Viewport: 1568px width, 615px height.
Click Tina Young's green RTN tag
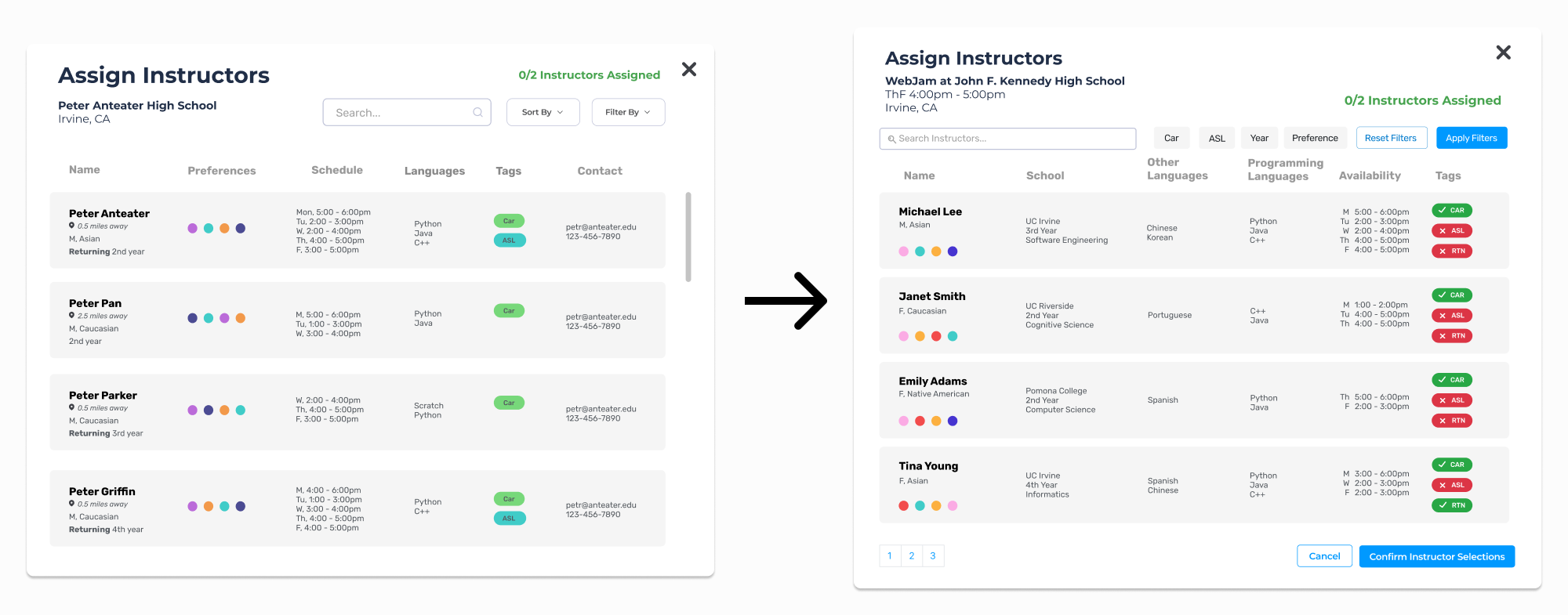[1452, 505]
